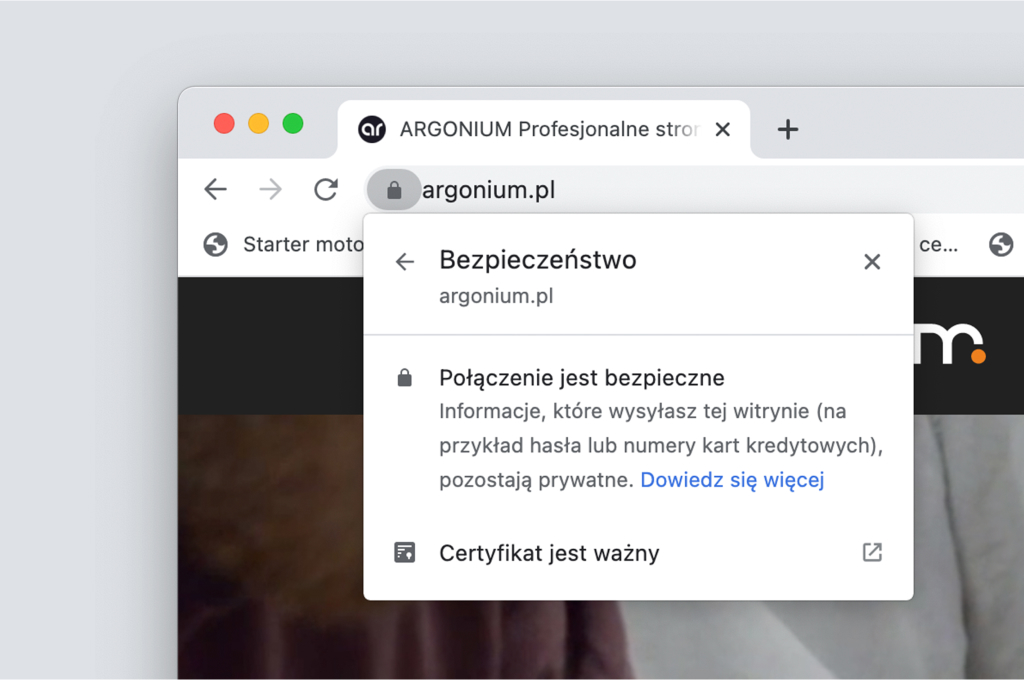Screen dimensions: 1024x680
Task: Click the 'ar' favicon on the ARGONIUM tab
Action: click(371, 129)
